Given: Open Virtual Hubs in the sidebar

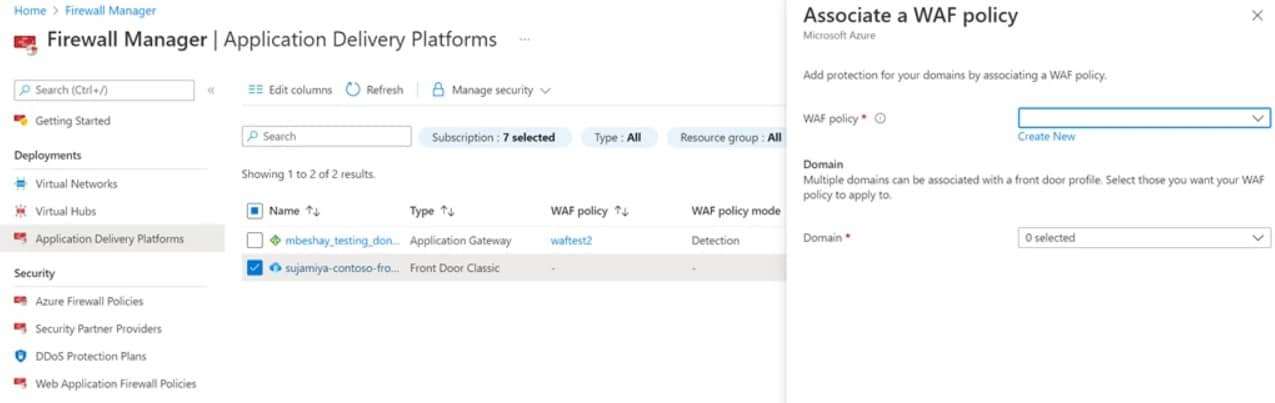Looking at the screenshot, I should click(x=66, y=211).
